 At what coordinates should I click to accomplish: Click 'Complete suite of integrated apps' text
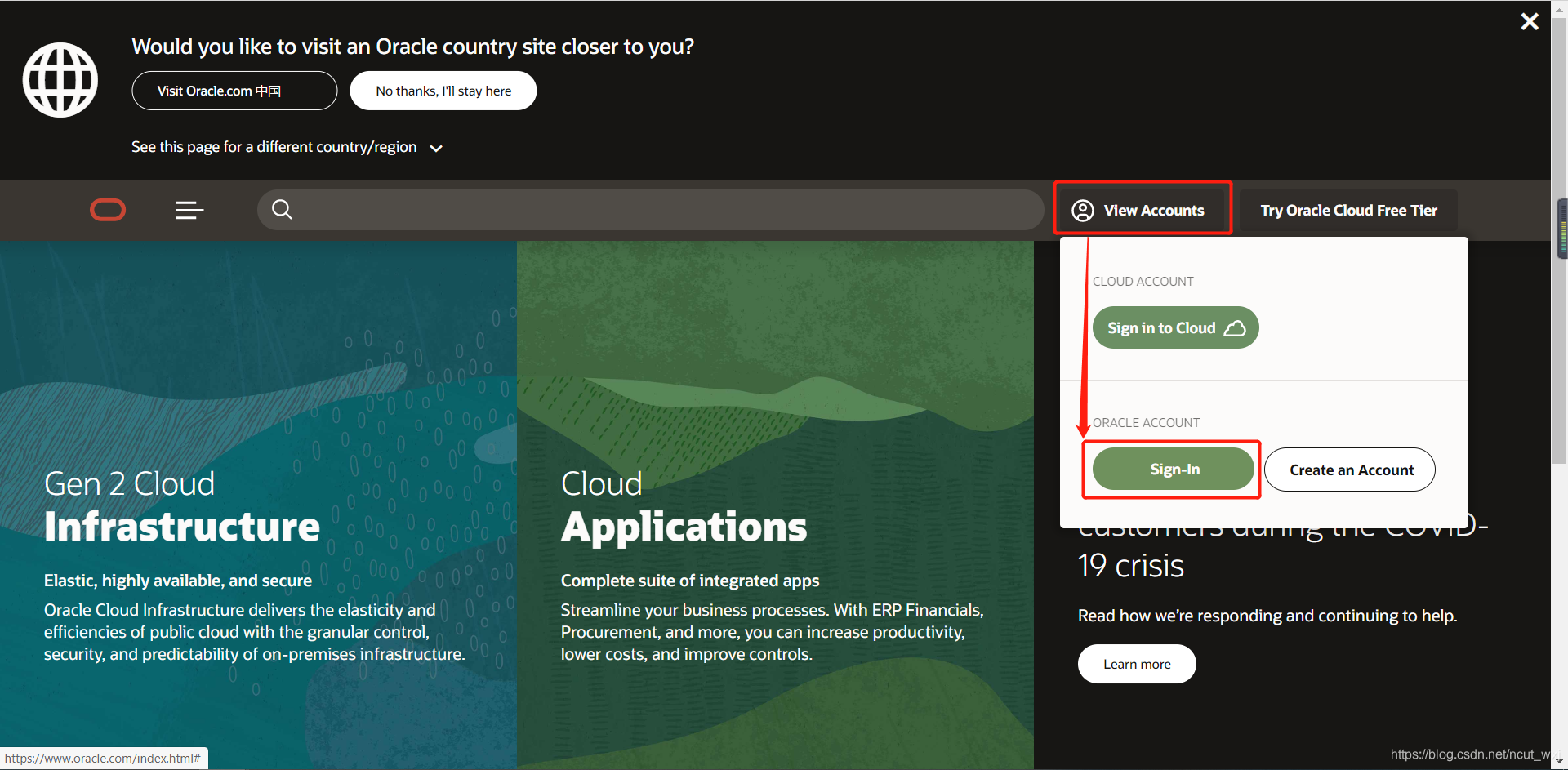tap(690, 581)
